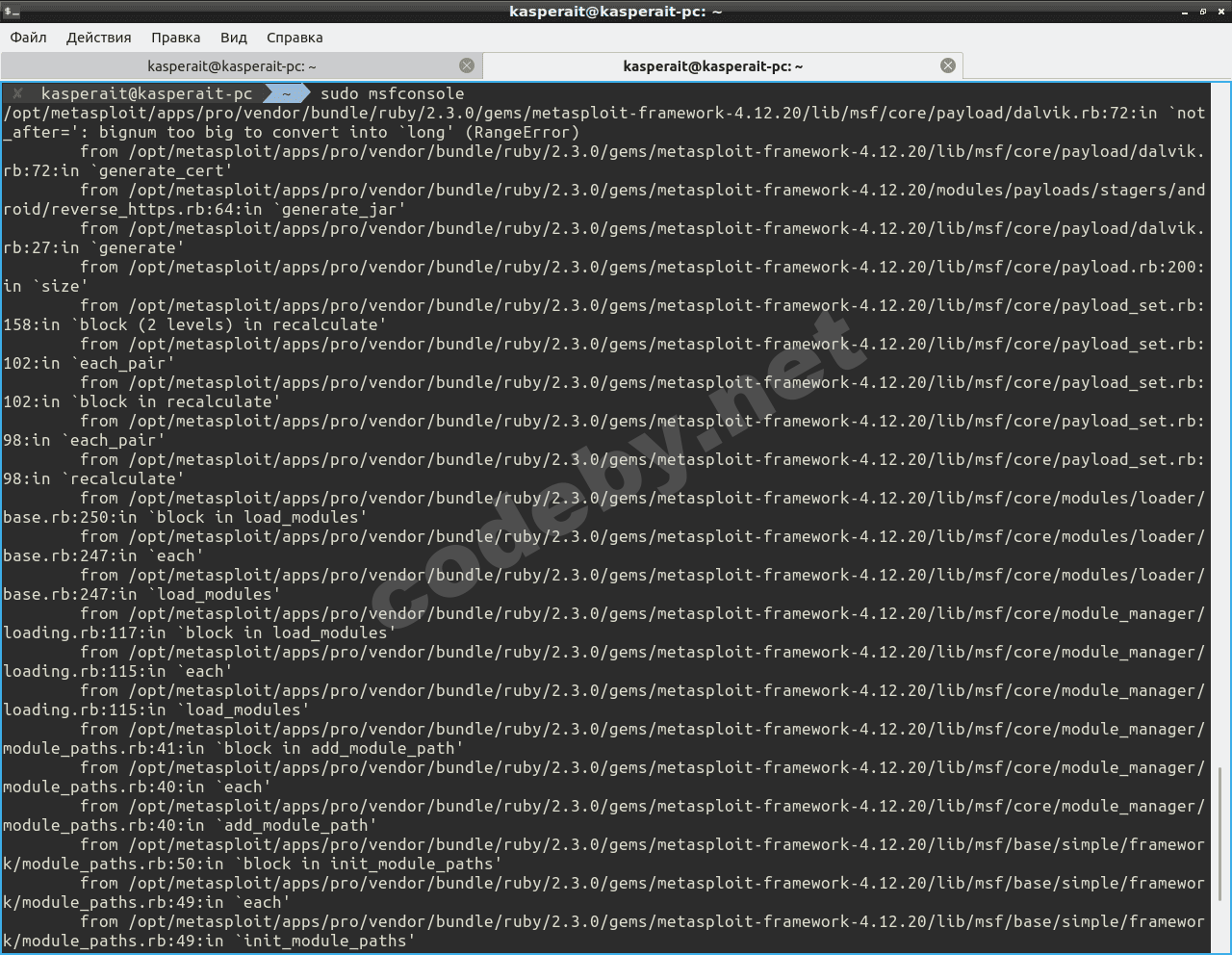Click the "(RangeError)" text

522,132
